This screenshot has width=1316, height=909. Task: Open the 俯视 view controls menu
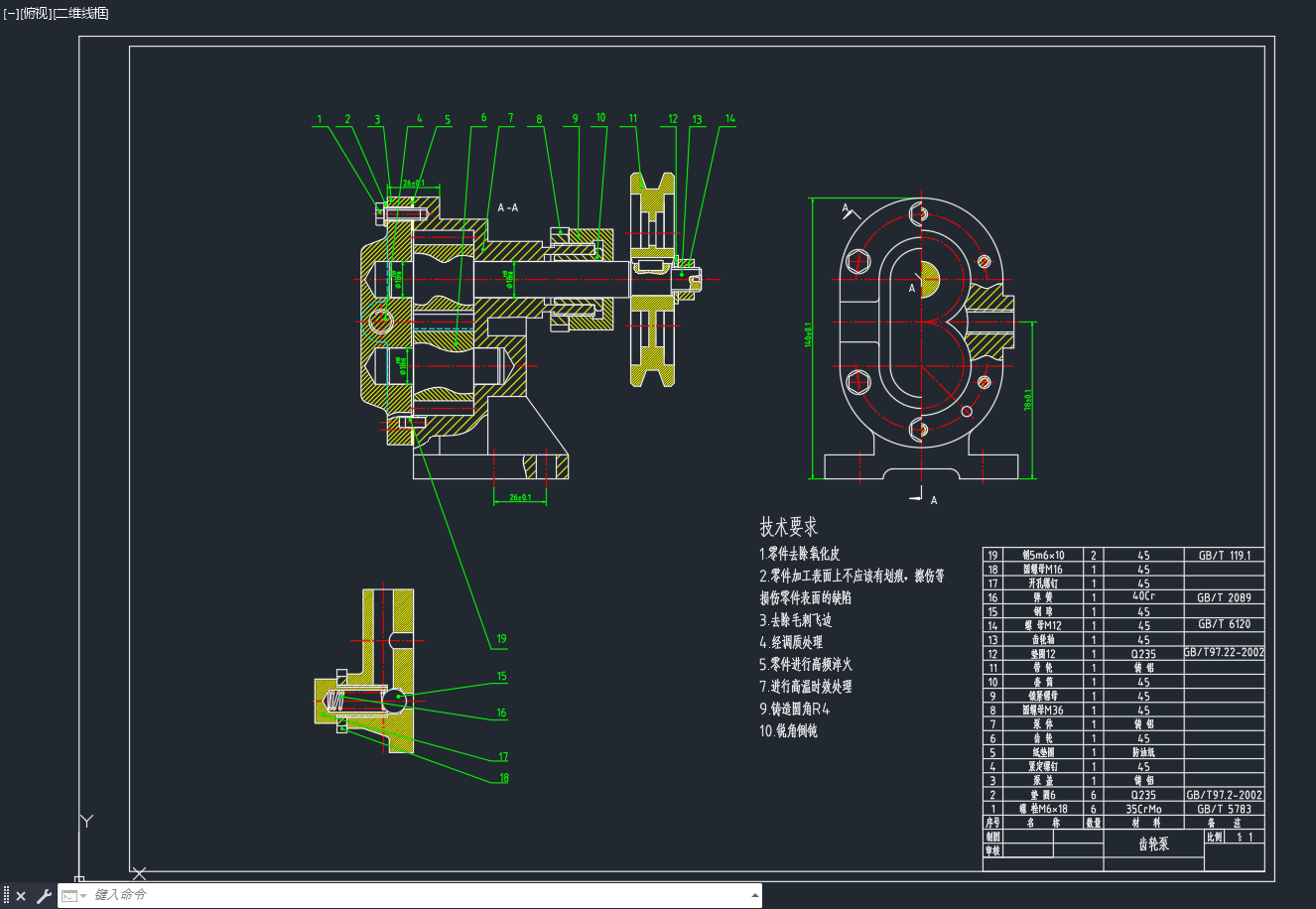click(36, 13)
